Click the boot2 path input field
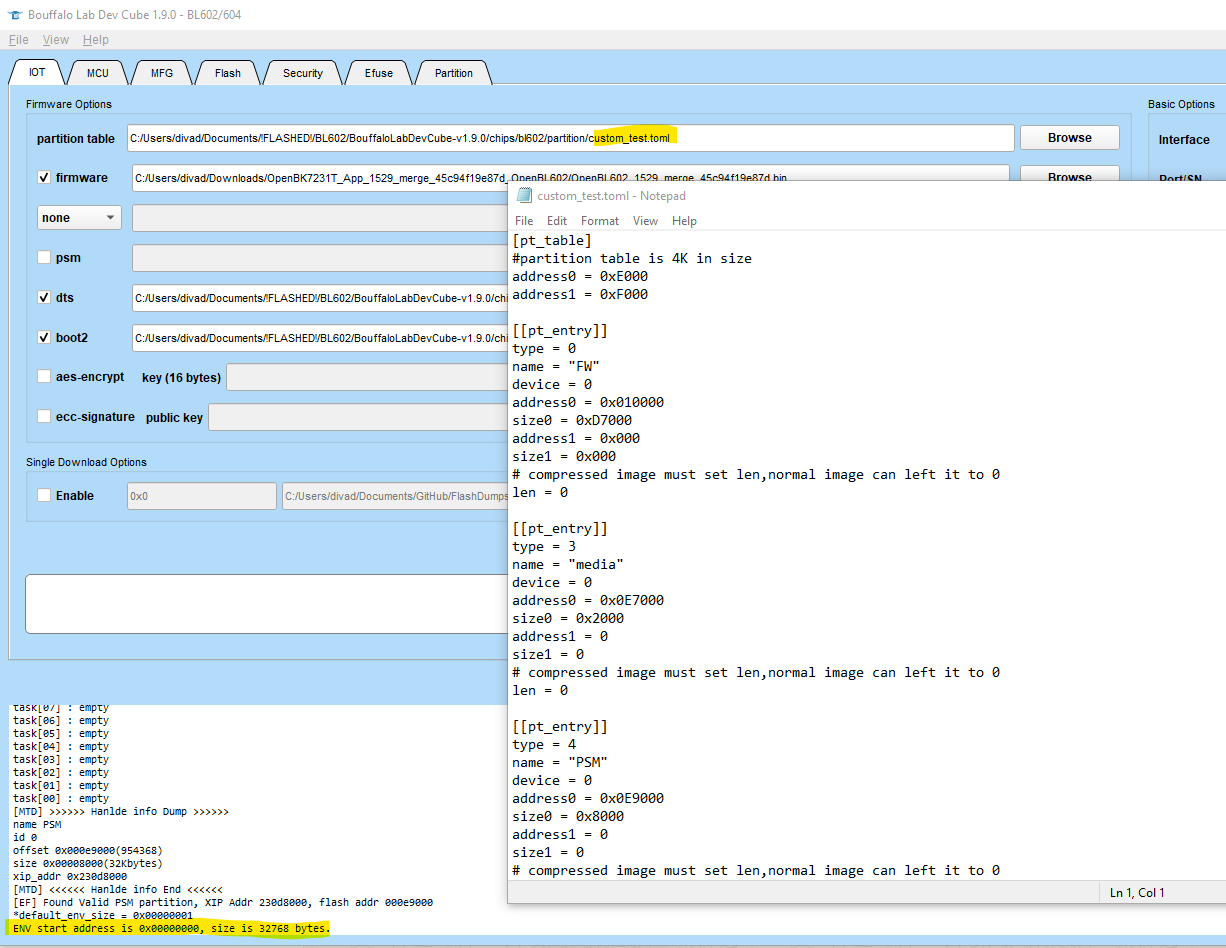Viewport: 1226px width, 948px height. [320, 338]
